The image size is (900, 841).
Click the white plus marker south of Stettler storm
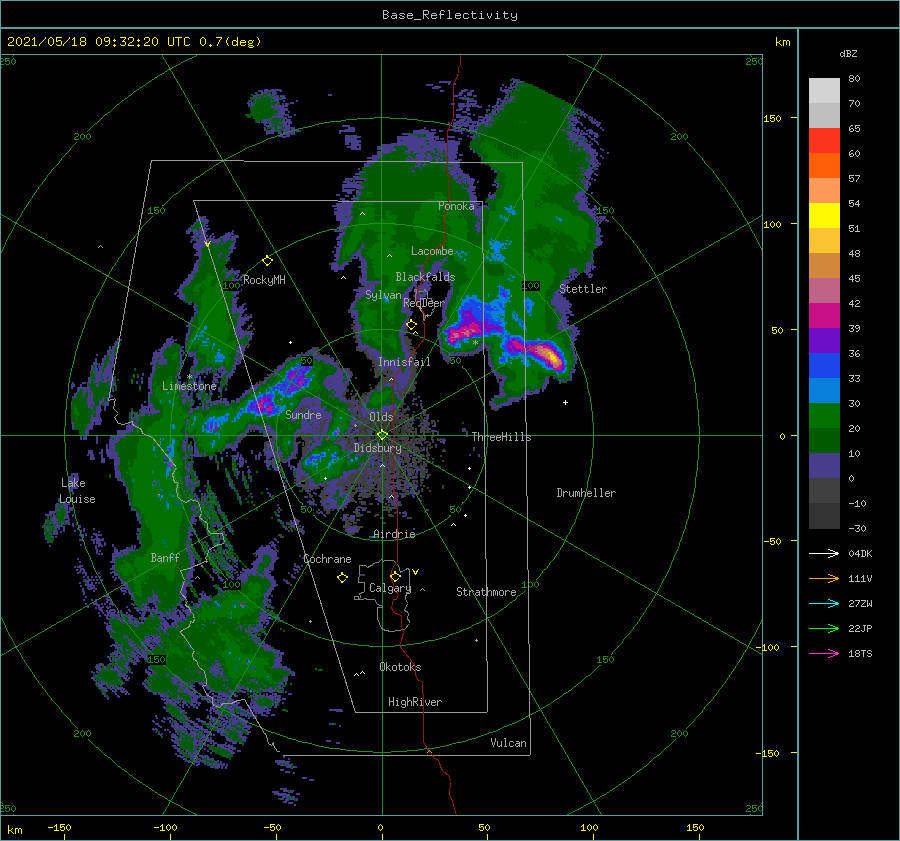pos(565,402)
